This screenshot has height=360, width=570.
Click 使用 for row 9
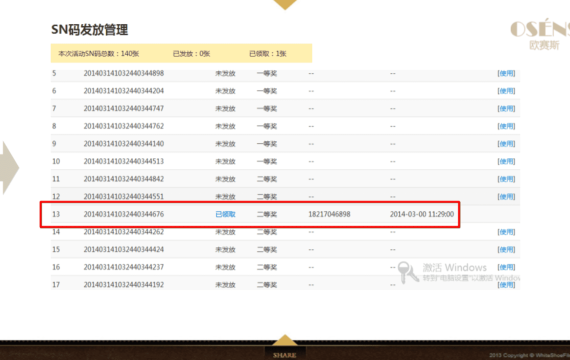(x=506, y=144)
